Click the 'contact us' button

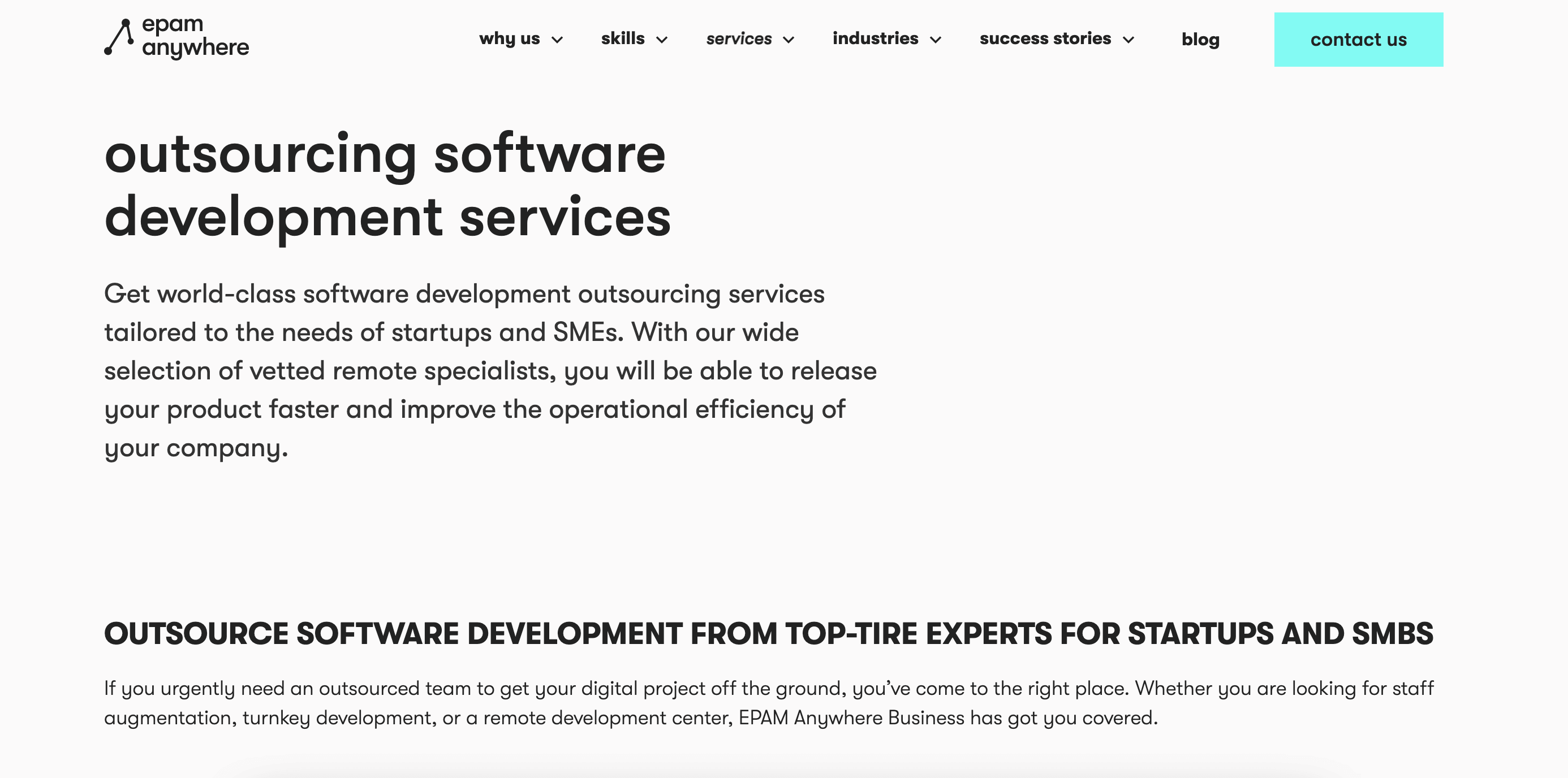(1359, 40)
